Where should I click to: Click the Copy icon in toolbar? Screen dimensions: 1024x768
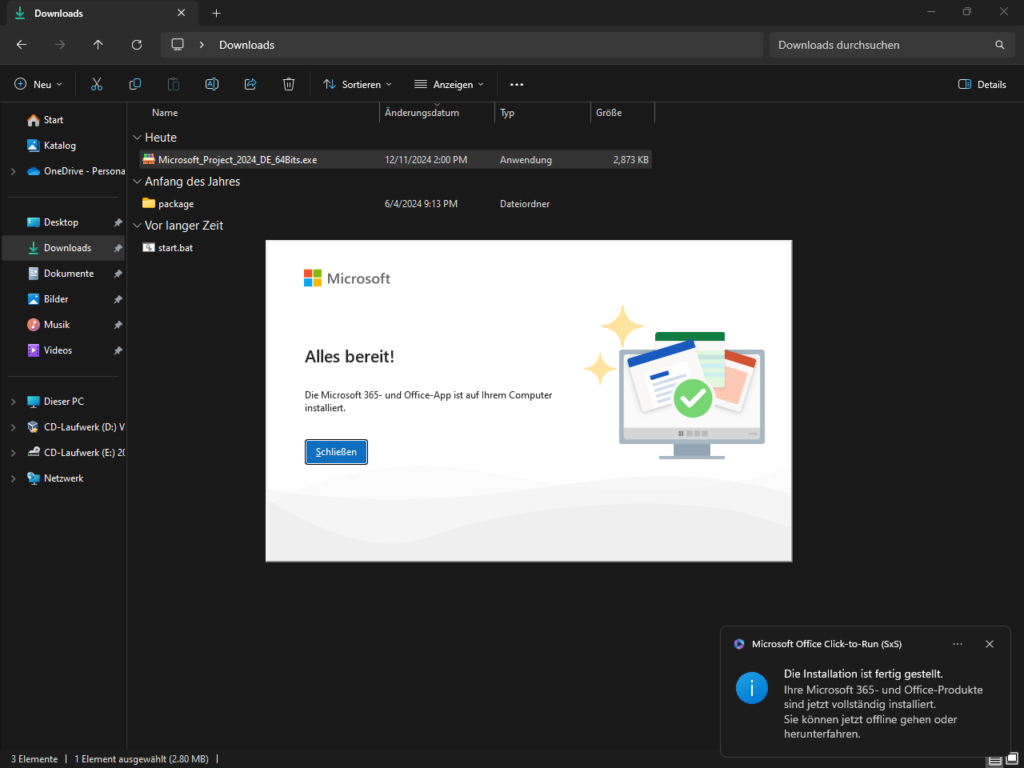pos(135,84)
